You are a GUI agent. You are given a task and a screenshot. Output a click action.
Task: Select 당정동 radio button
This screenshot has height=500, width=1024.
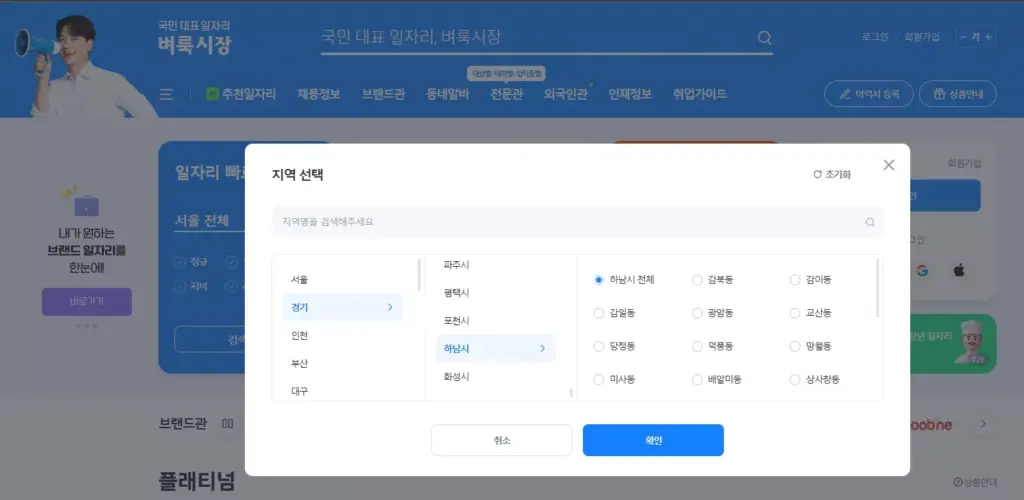(x=598, y=347)
